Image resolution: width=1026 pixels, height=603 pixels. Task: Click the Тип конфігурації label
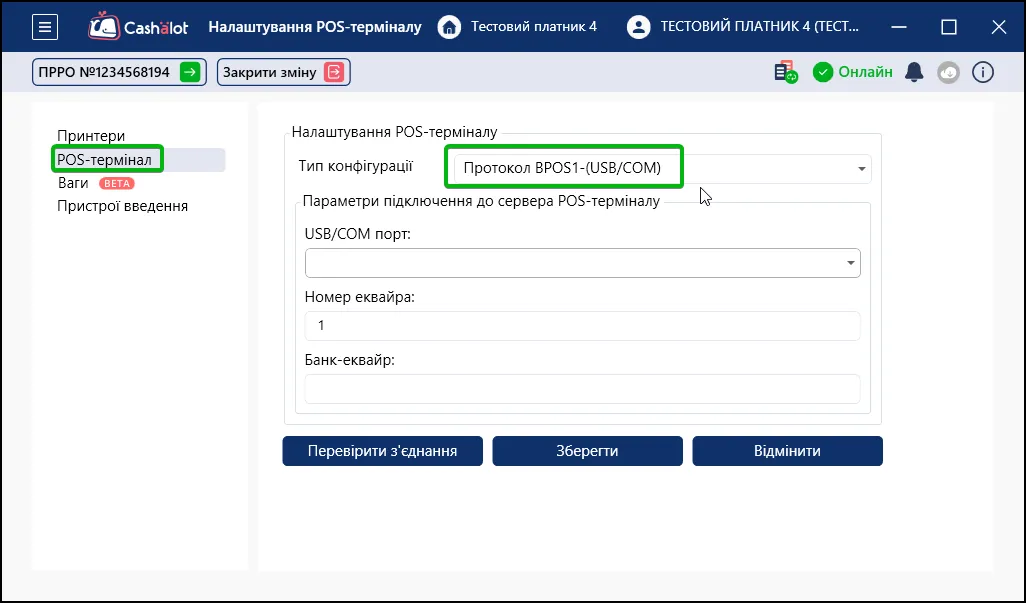click(355, 166)
